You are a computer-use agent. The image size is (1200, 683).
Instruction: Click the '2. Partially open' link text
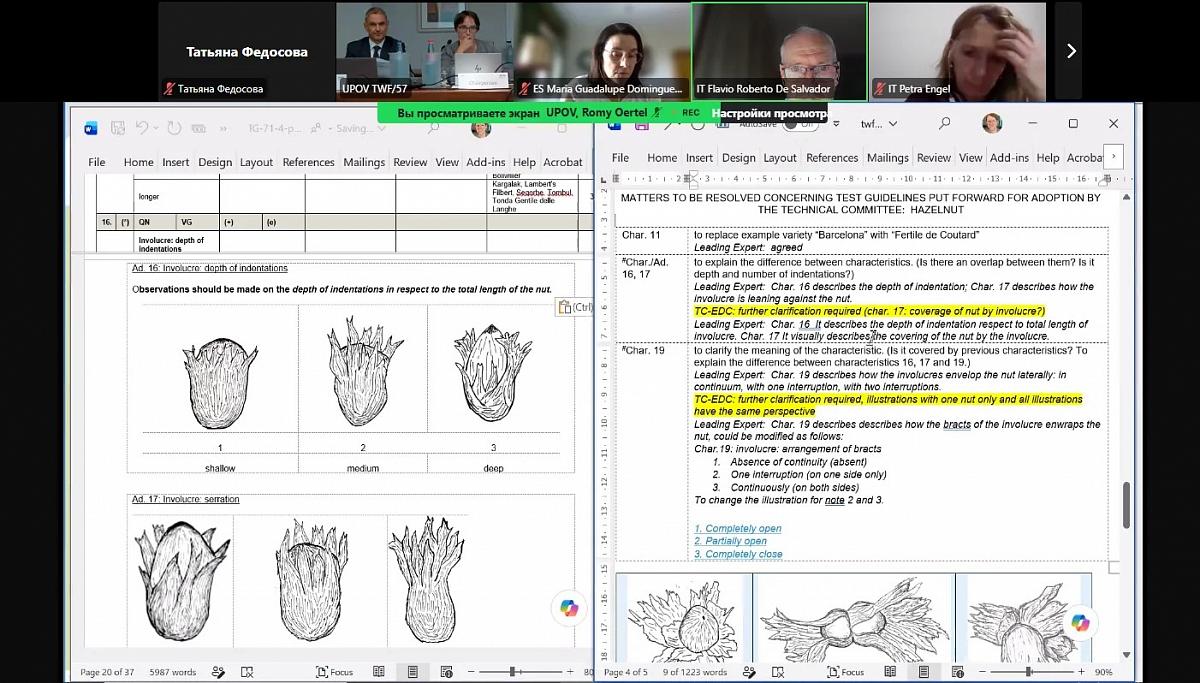click(x=731, y=541)
